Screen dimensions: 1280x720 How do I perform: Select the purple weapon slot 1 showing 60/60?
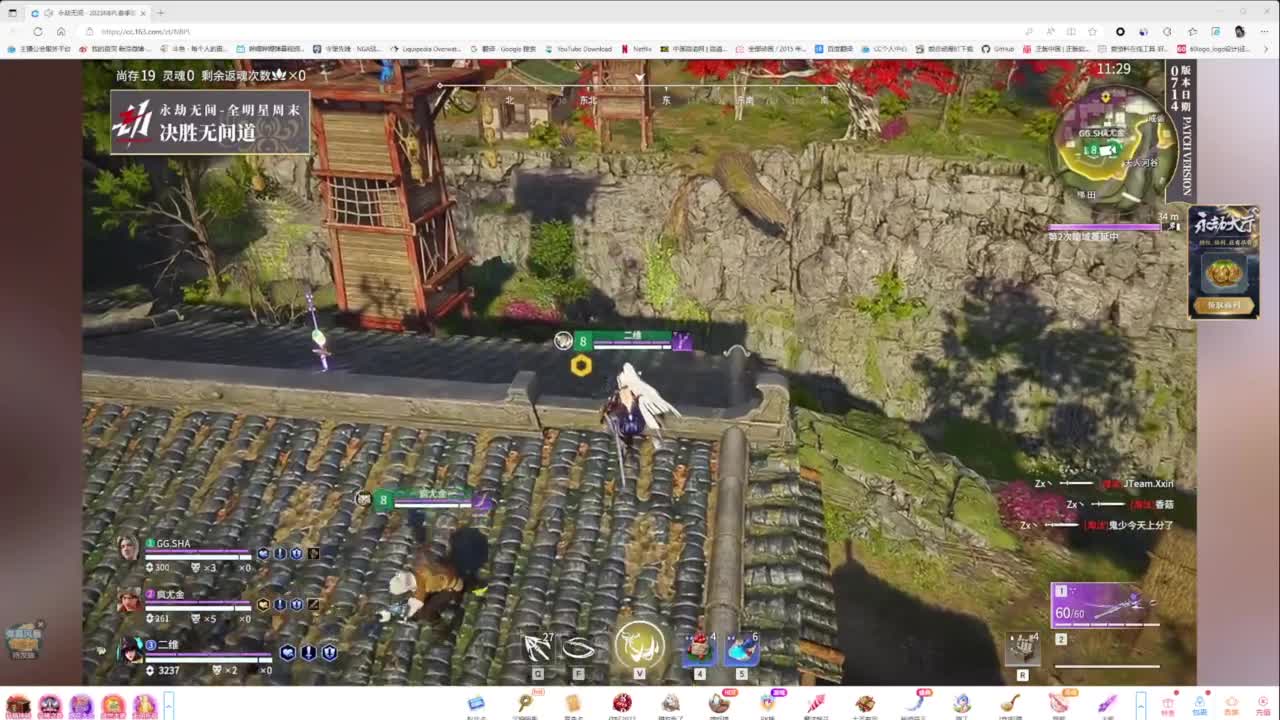(x=1105, y=606)
